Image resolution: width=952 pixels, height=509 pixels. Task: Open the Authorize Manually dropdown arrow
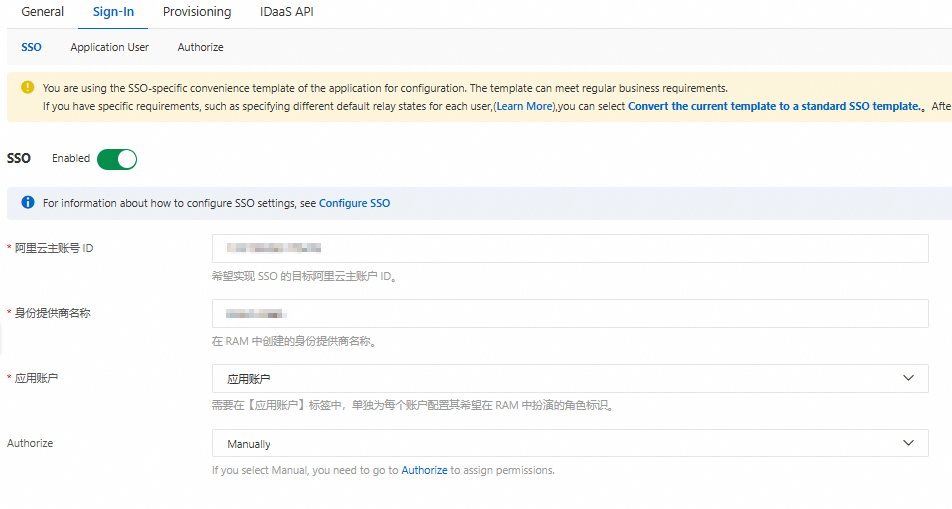(x=908, y=443)
